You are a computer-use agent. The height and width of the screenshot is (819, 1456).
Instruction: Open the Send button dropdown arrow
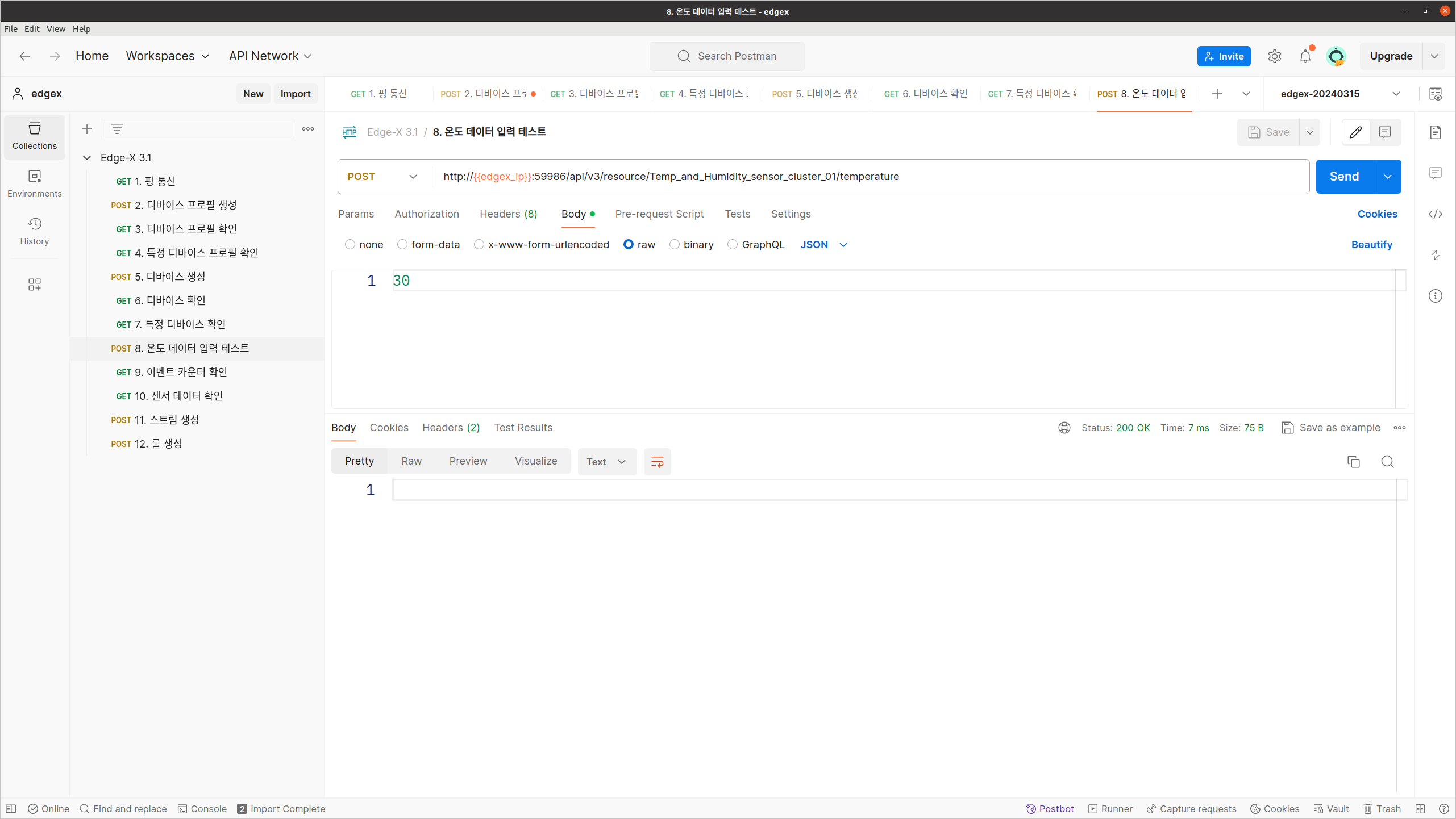click(1388, 177)
